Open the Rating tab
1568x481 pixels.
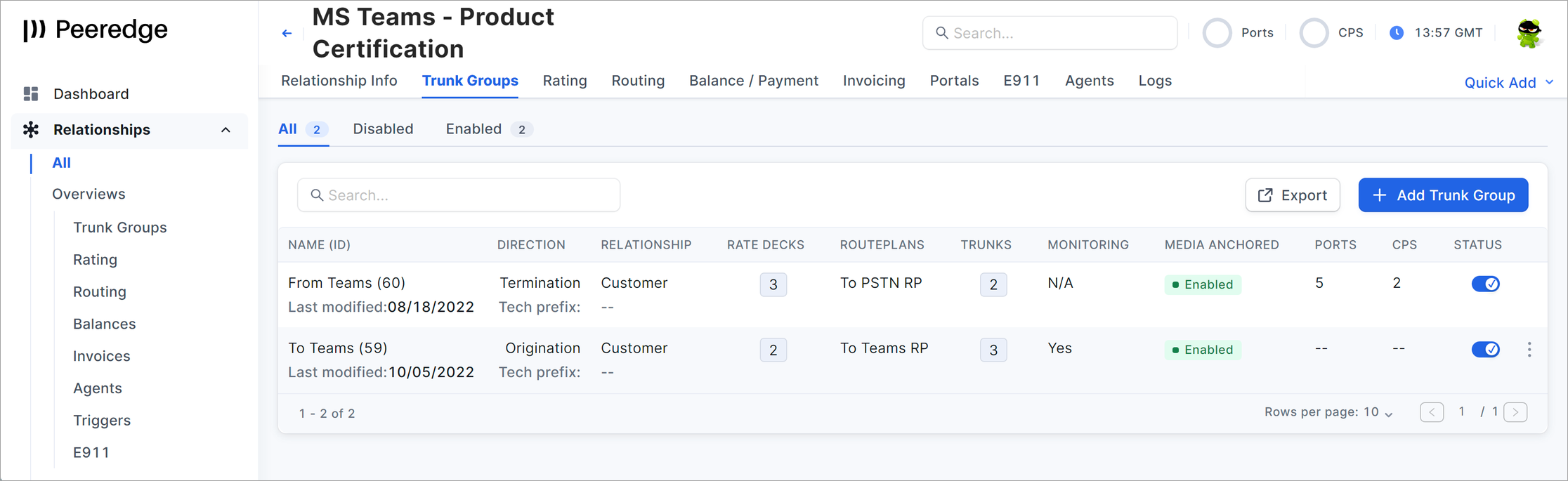click(565, 81)
